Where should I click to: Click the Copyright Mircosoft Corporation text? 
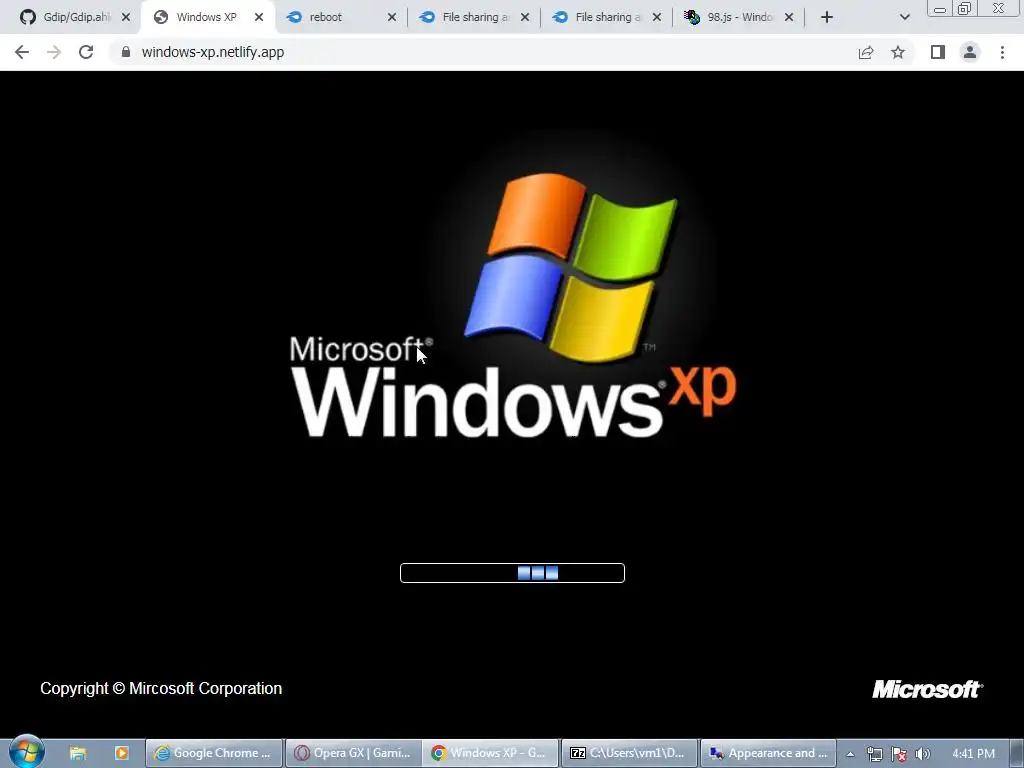(161, 688)
